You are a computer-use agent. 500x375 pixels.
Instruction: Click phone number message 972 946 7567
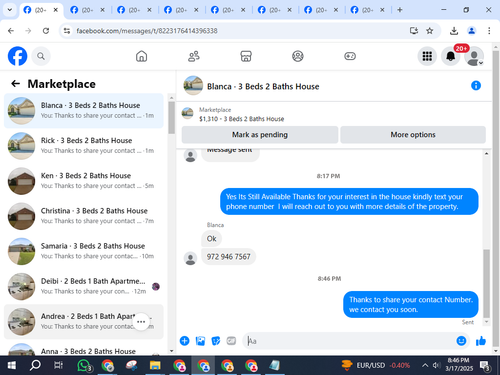click(x=228, y=257)
